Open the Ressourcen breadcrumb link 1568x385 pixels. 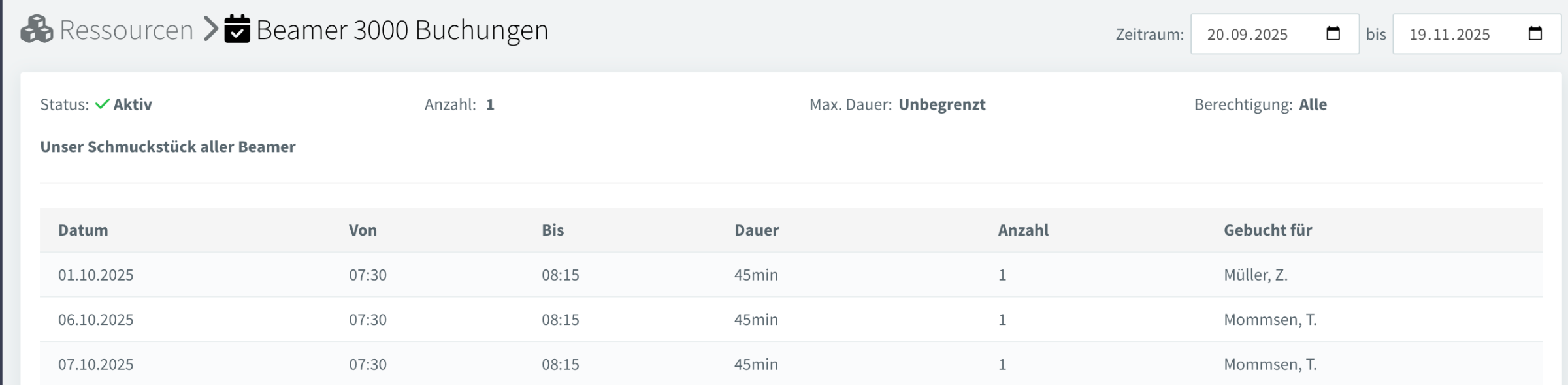pyautogui.click(x=126, y=30)
